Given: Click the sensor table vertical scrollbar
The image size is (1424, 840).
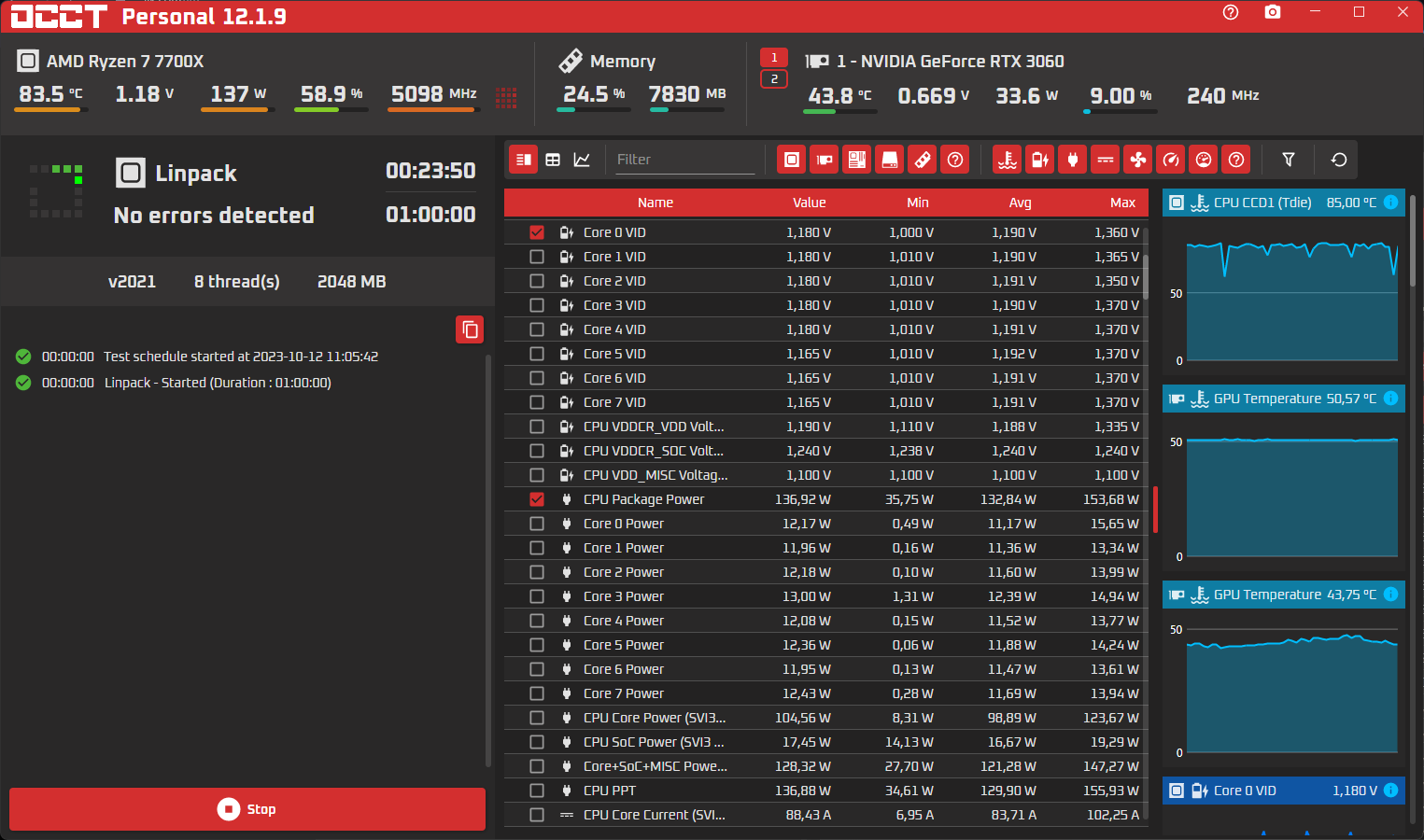Looking at the screenshot, I should (x=1146, y=277).
